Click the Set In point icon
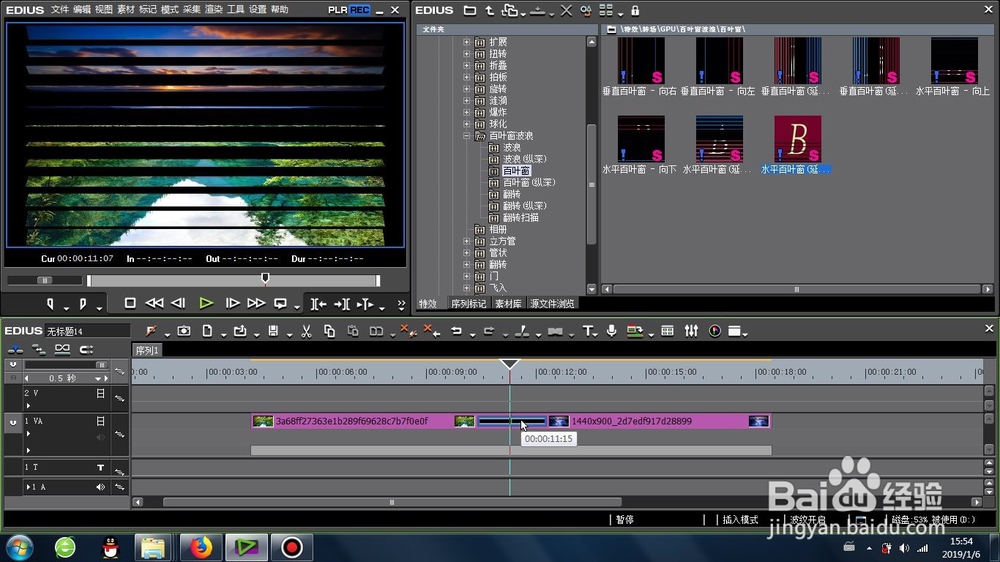This screenshot has height=562, width=1000. [50, 304]
